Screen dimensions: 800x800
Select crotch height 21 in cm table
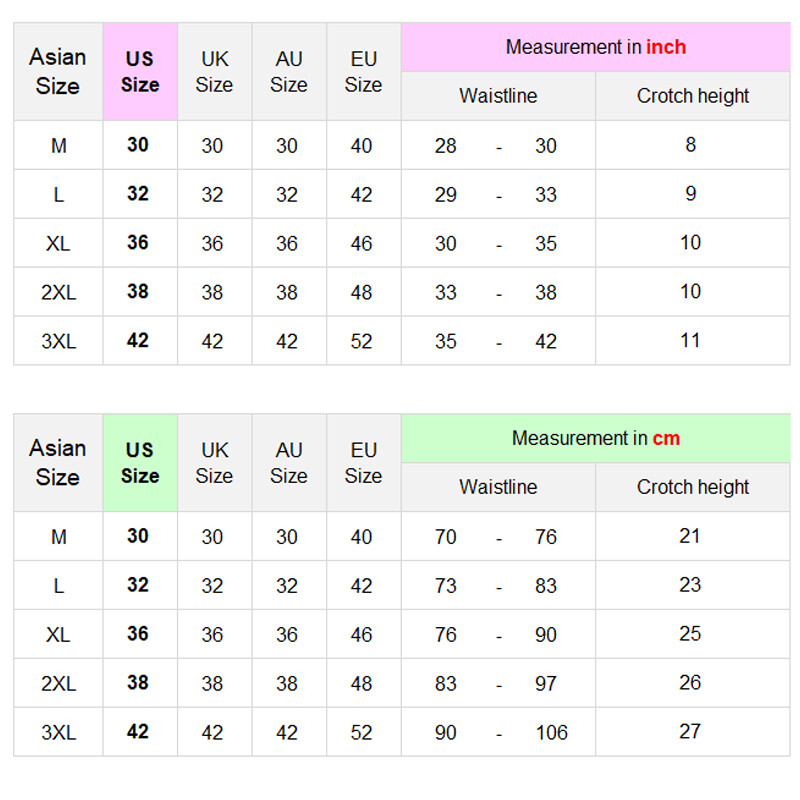690,536
